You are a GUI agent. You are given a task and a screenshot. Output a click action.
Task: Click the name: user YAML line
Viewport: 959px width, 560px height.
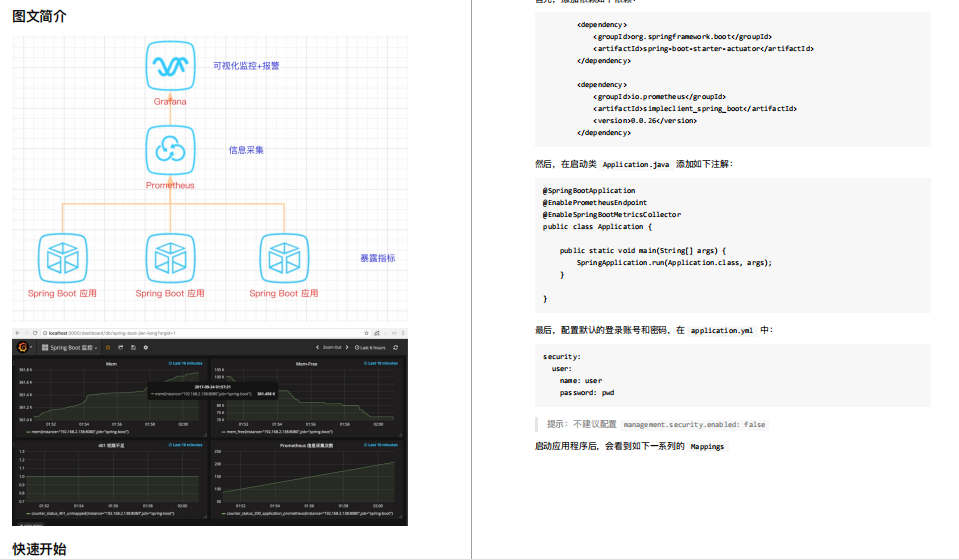[x=581, y=380]
